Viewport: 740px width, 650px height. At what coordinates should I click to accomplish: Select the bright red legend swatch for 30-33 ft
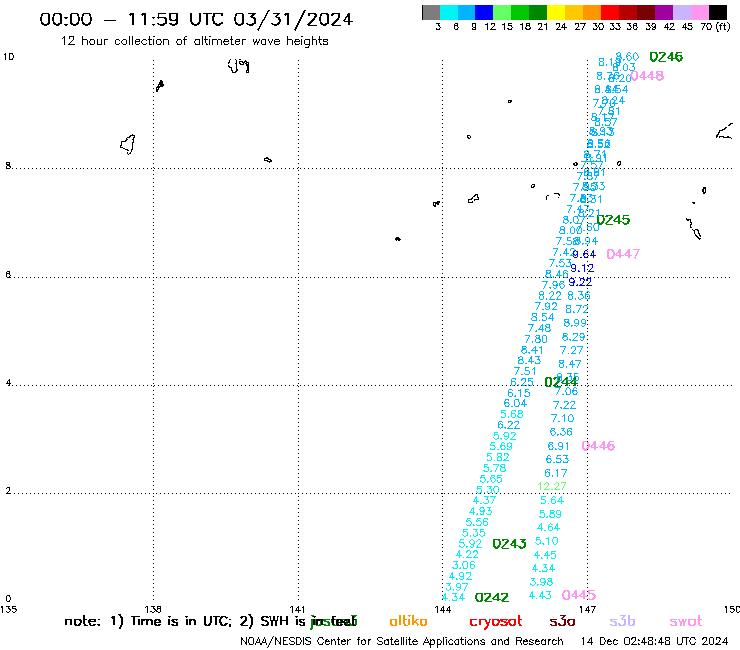click(610, 12)
